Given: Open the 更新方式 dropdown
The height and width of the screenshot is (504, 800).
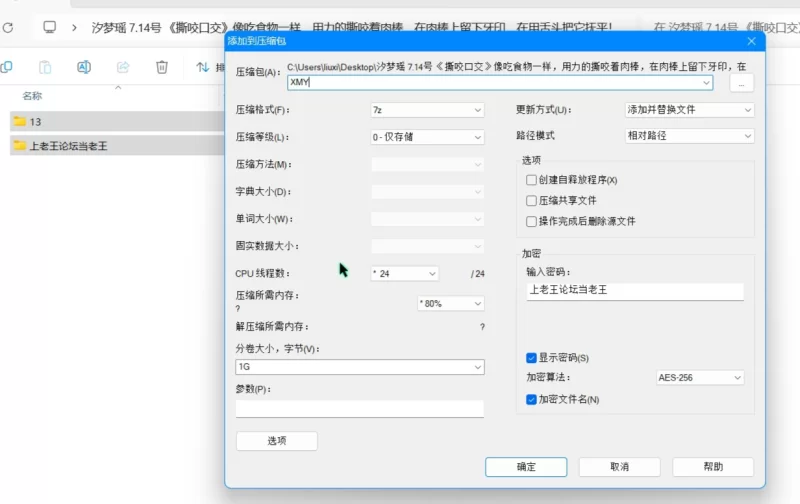Looking at the screenshot, I should click(x=689, y=110).
